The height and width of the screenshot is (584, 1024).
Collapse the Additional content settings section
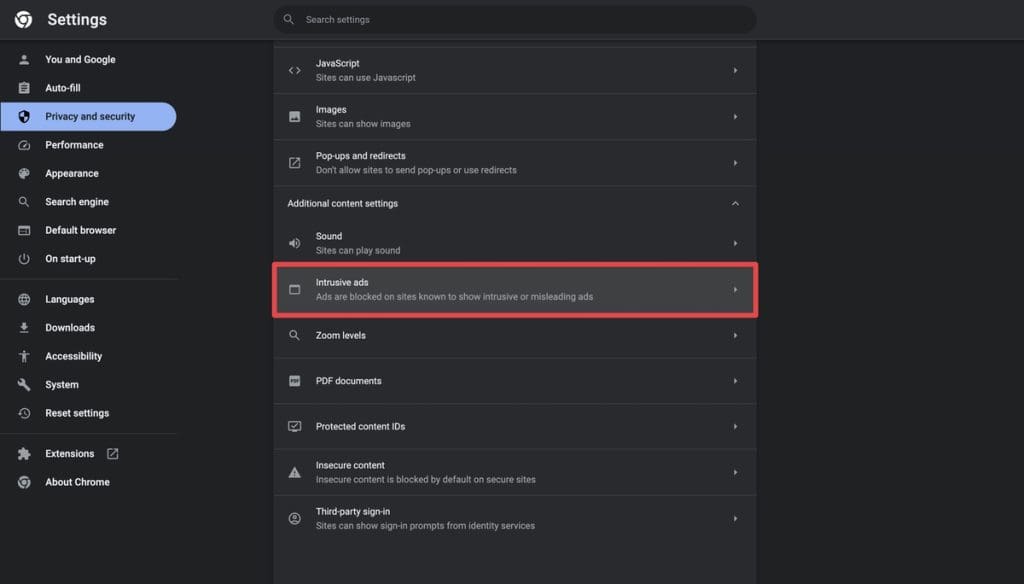pyautogui.click(x=735, y=204)
